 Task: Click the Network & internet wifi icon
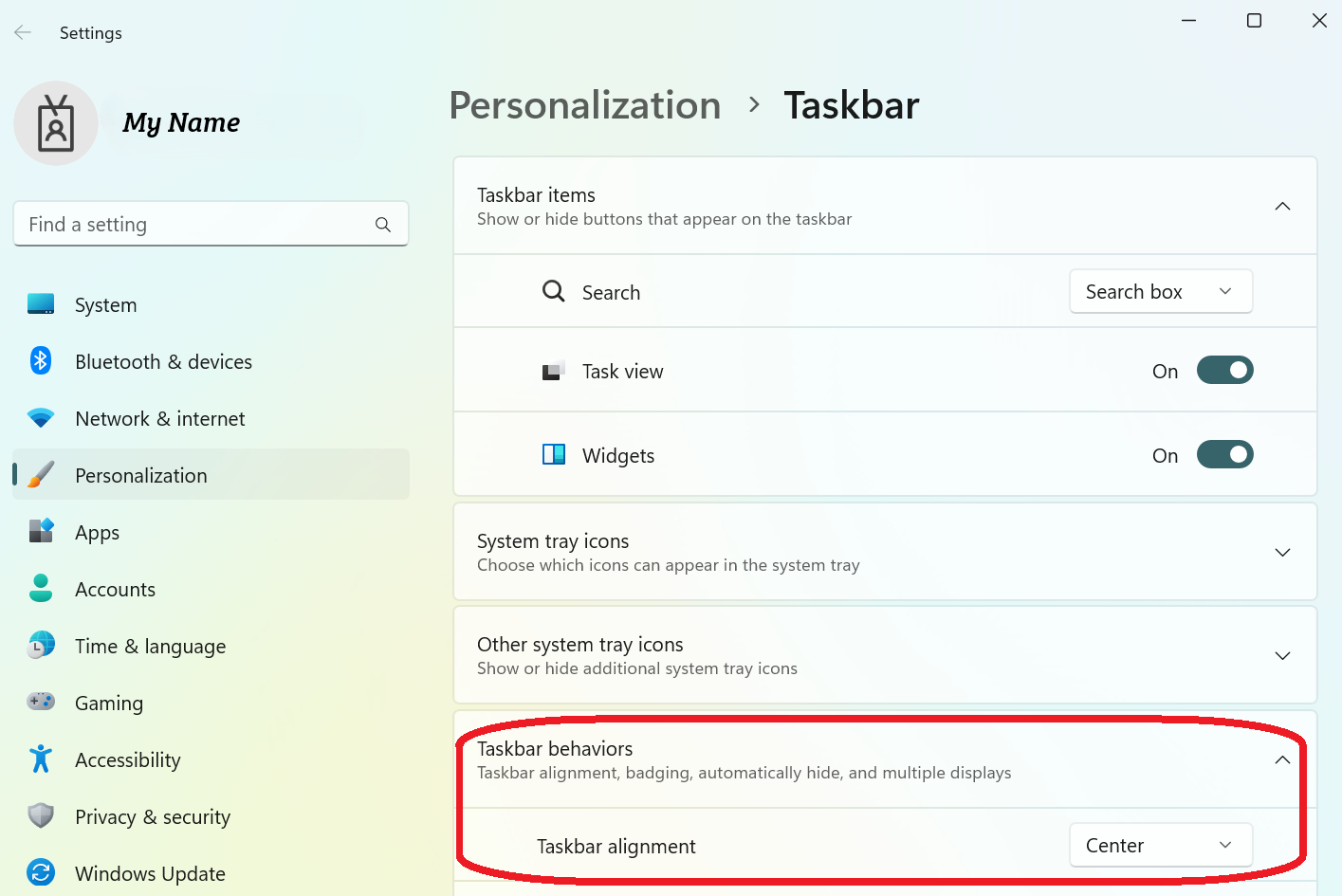pos(41,418)
